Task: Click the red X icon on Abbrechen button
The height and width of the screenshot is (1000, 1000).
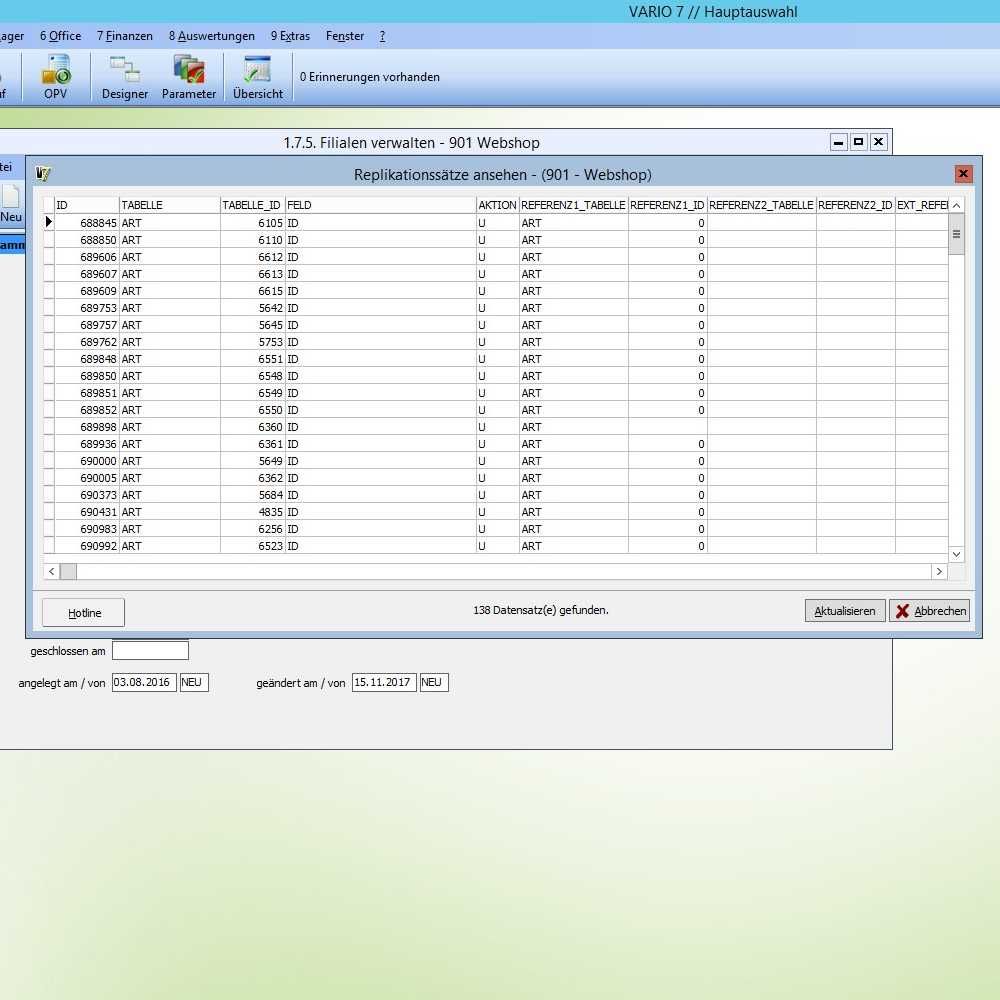Action: click(x=904, y=610)
